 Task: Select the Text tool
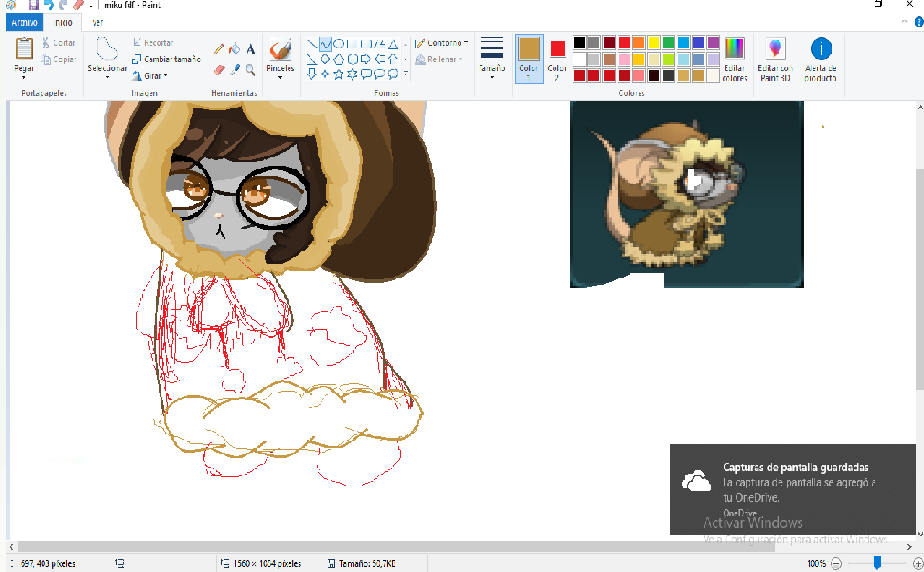[x=250, y=49]
